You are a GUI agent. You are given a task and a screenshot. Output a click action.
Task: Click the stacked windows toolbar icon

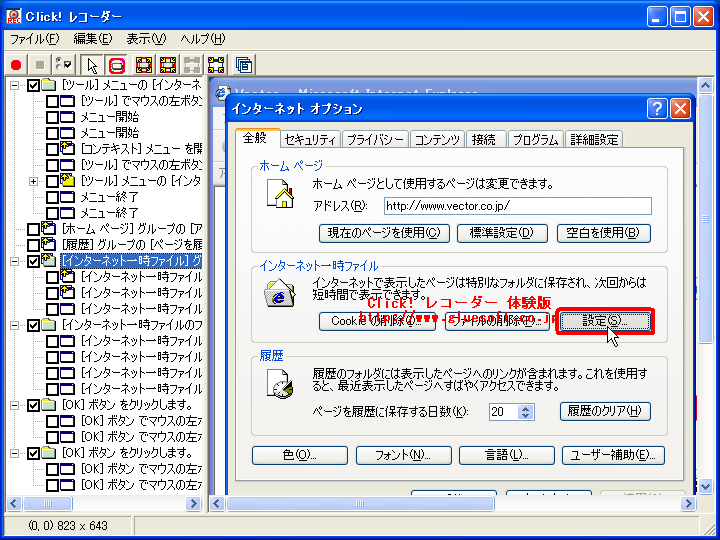coord(244,65)
